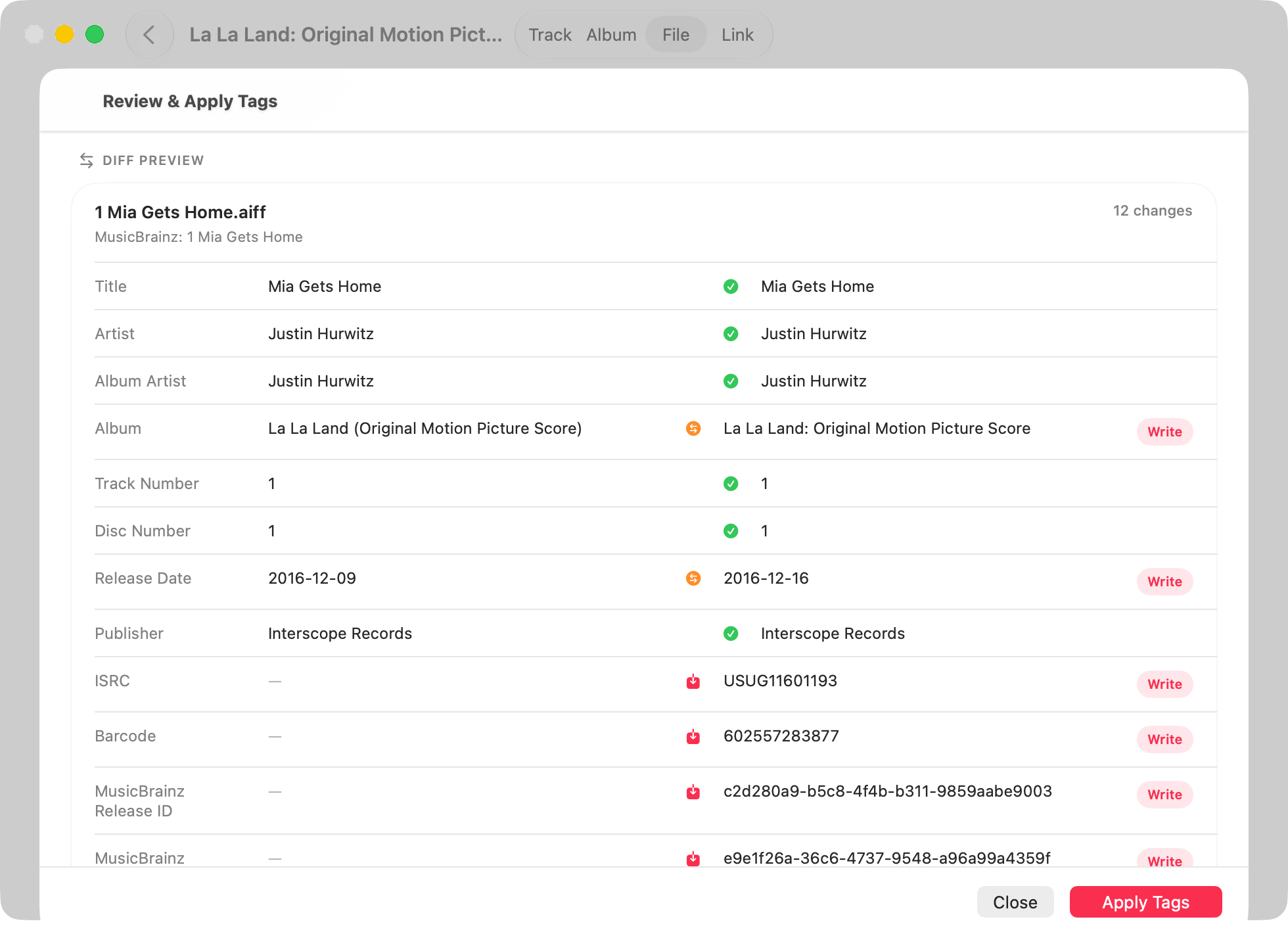
Task: Click the red add icon in ISRC row
Action: (693, 681)
